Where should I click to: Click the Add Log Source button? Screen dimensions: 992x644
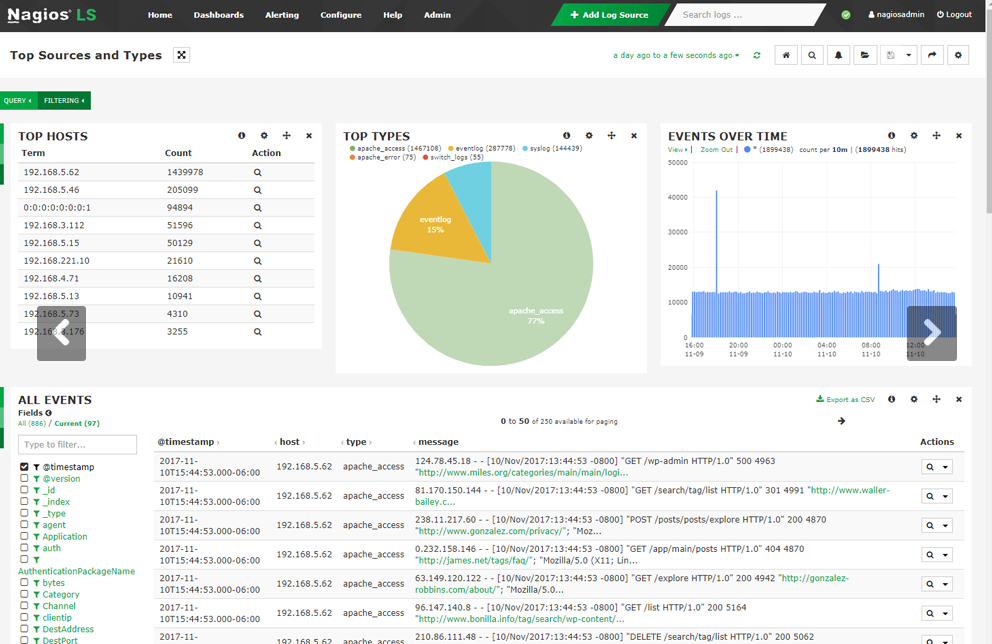[609, 14]
